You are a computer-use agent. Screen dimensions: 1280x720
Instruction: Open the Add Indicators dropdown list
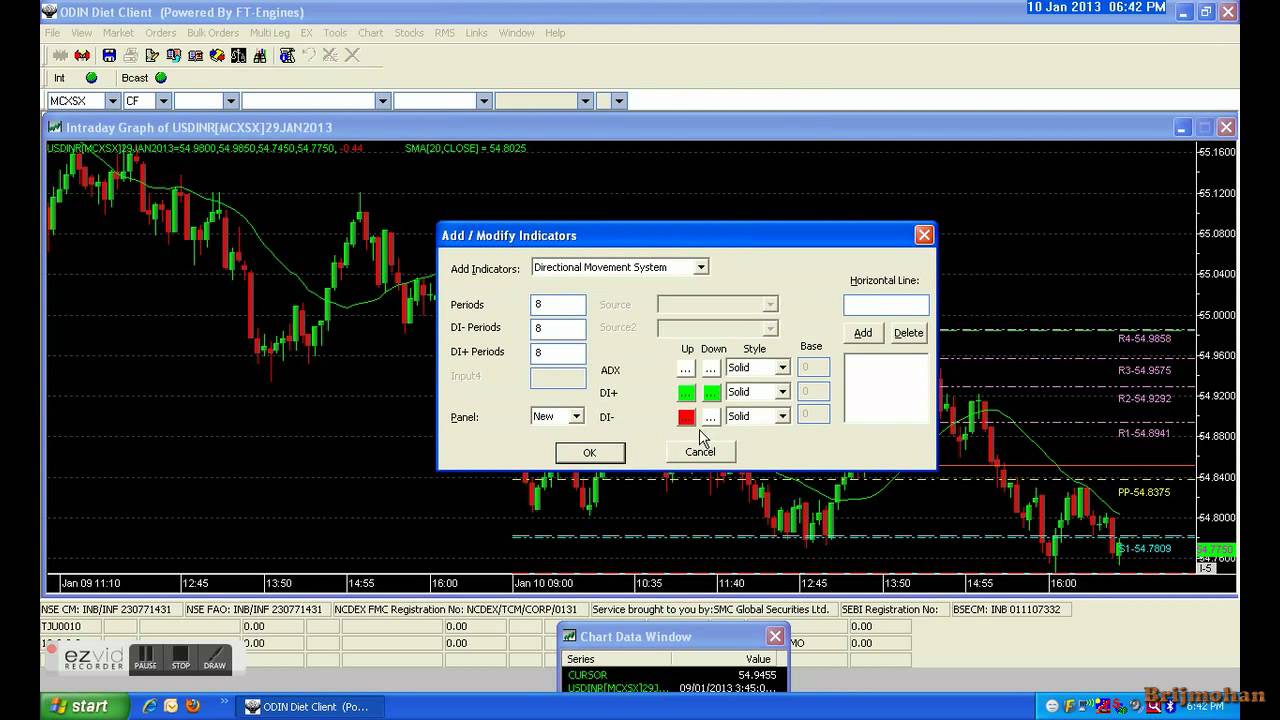pos(702,267)
